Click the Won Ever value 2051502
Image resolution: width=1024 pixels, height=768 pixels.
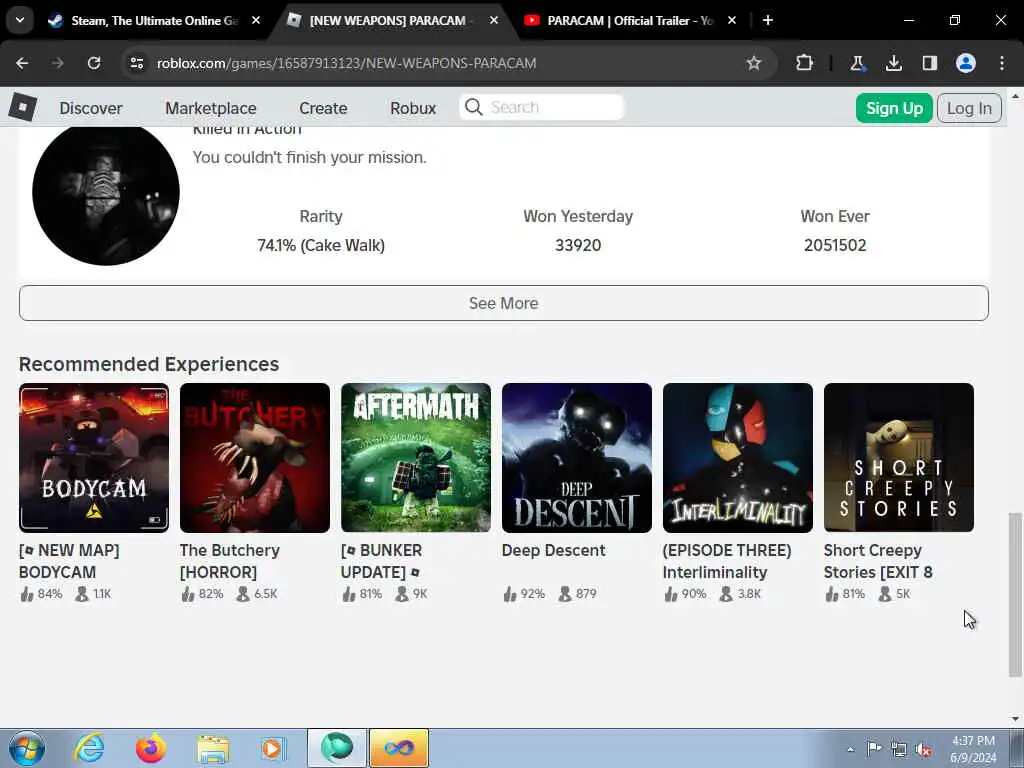[835, 246]
